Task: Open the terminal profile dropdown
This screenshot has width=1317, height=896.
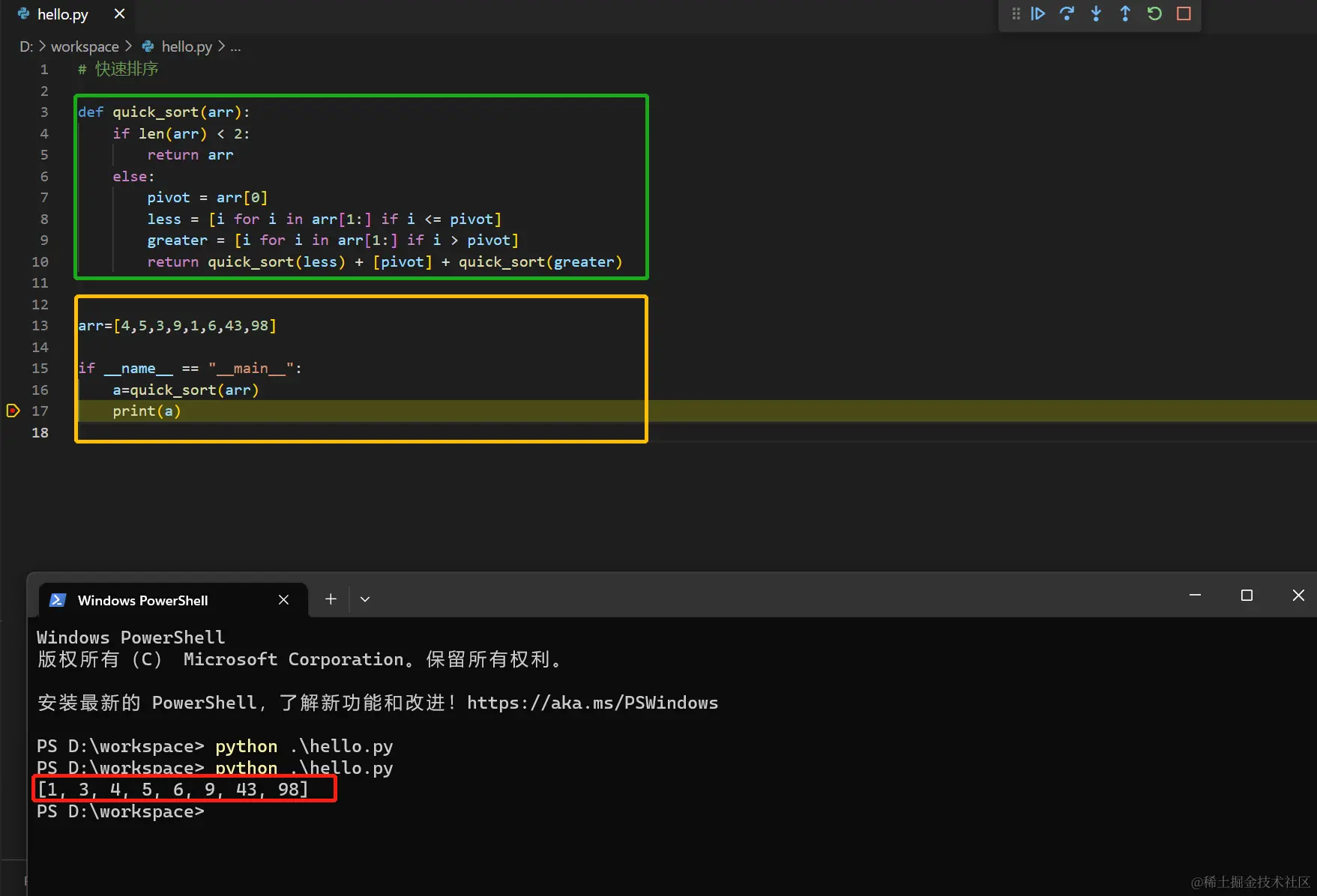Action: (365, 599)
